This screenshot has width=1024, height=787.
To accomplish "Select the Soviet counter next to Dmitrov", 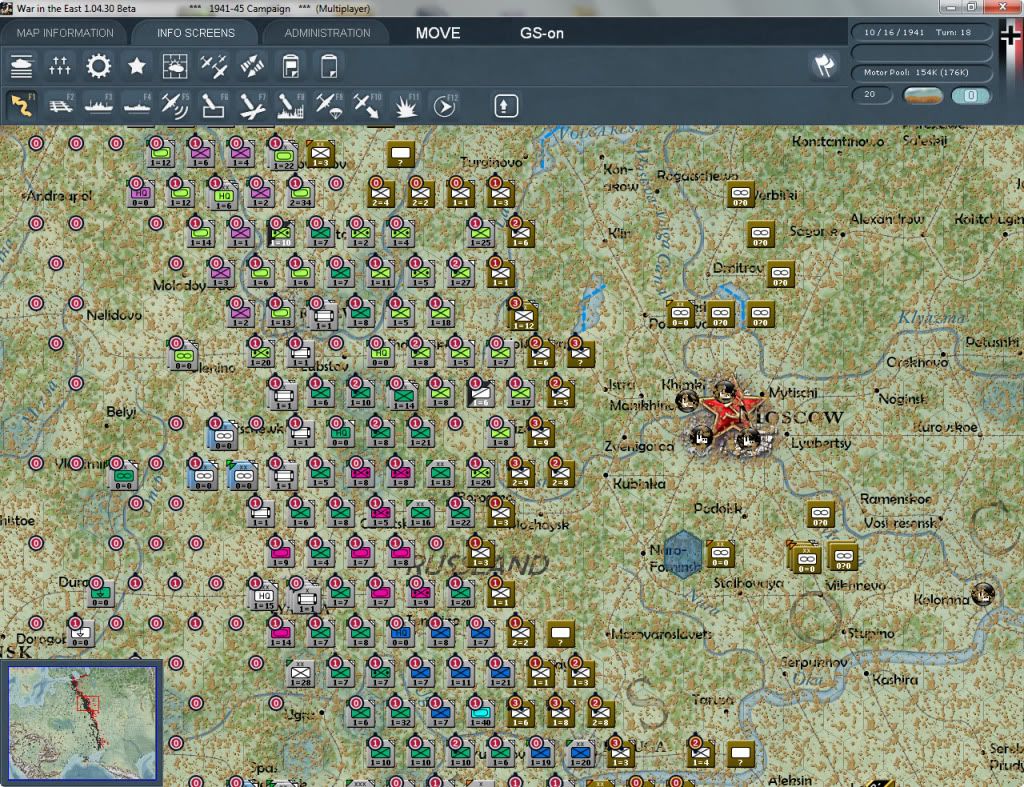I will point(780,274).
